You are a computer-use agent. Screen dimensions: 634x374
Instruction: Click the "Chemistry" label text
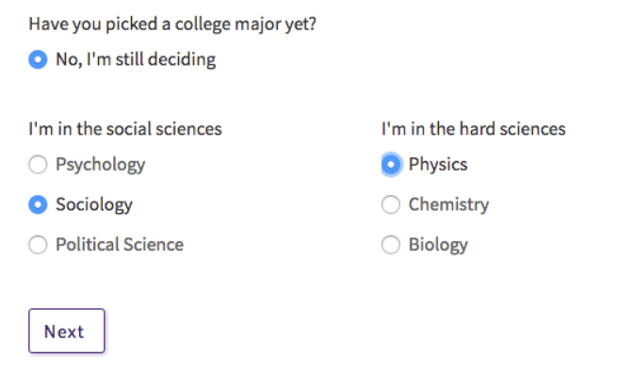pyautogui.click(x=448, y=205)
